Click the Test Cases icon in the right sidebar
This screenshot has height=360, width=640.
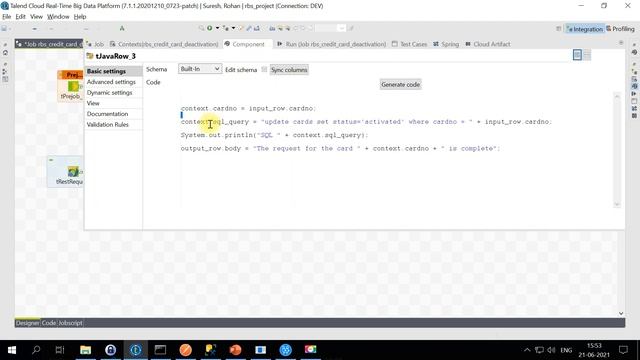[x=634, y=101]
